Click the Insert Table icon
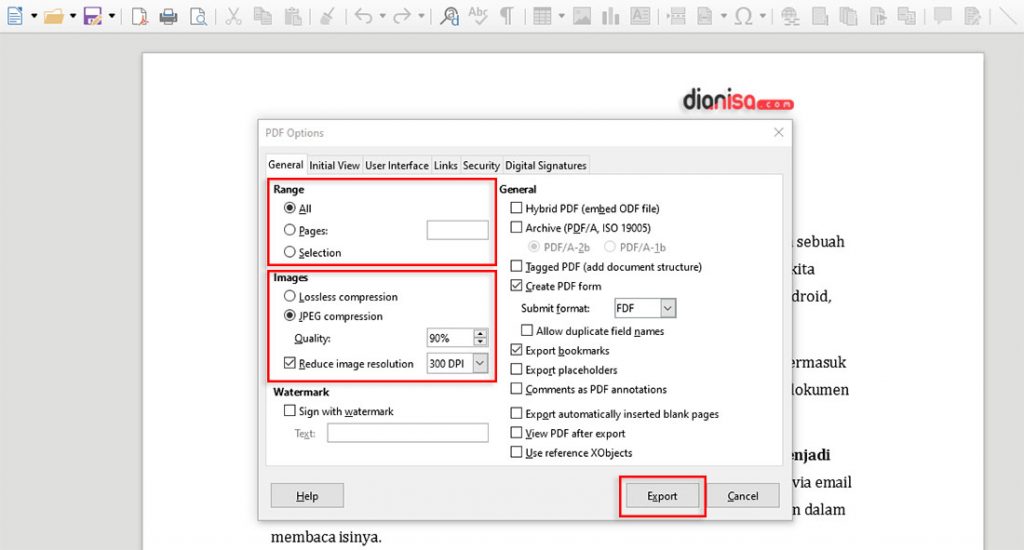The height and width of the screenshot is (550, 1024). click(542, 15)
